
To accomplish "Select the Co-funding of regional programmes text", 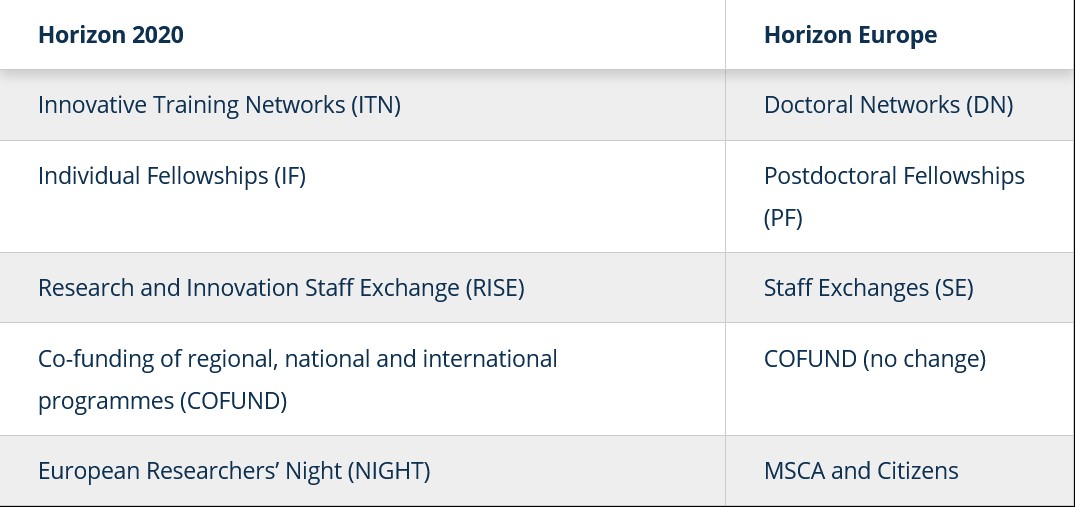I will (x=297, y=359).
